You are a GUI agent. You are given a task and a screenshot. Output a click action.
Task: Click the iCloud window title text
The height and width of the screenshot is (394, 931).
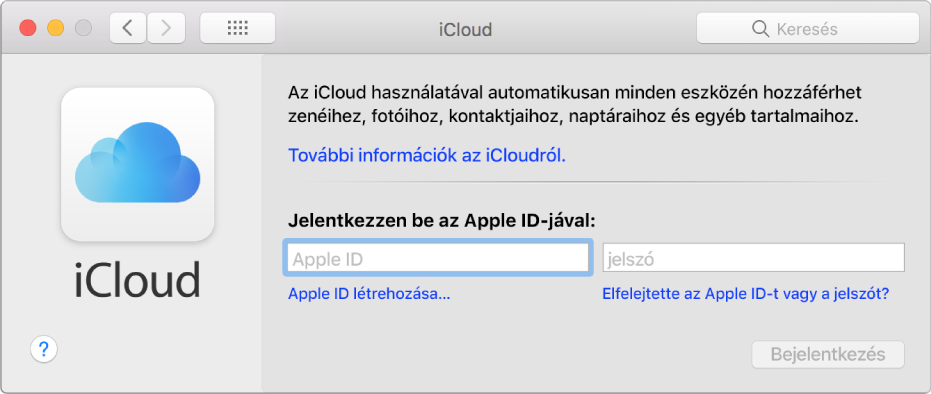[x=466, y=29]
